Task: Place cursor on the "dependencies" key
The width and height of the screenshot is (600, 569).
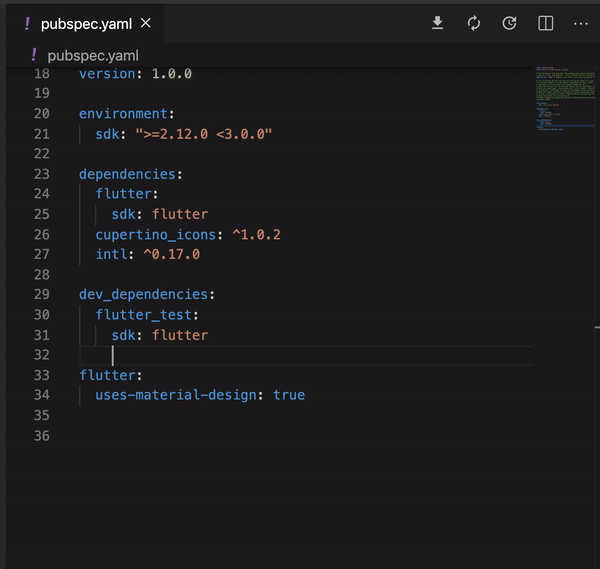Action: [129, 174]
